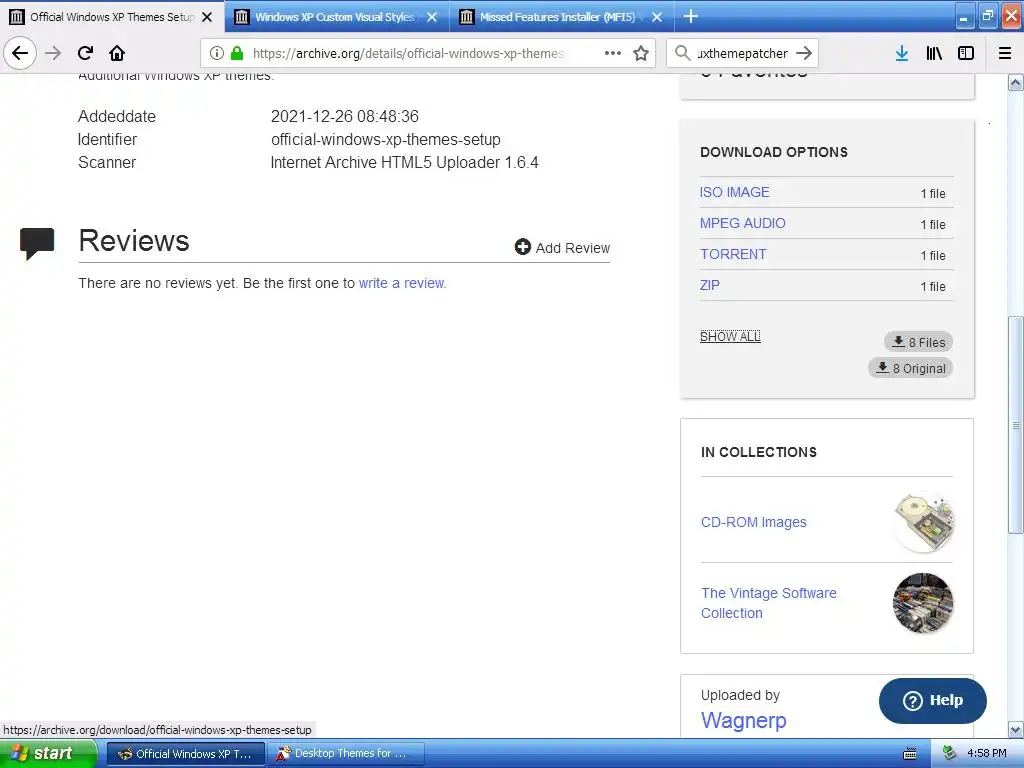The height and width of the screenshot is (768, 1024).
Task: Switch to Windows XP Custom Visual Styles tab
Action: pyautogui.click(x=335, y=17)
